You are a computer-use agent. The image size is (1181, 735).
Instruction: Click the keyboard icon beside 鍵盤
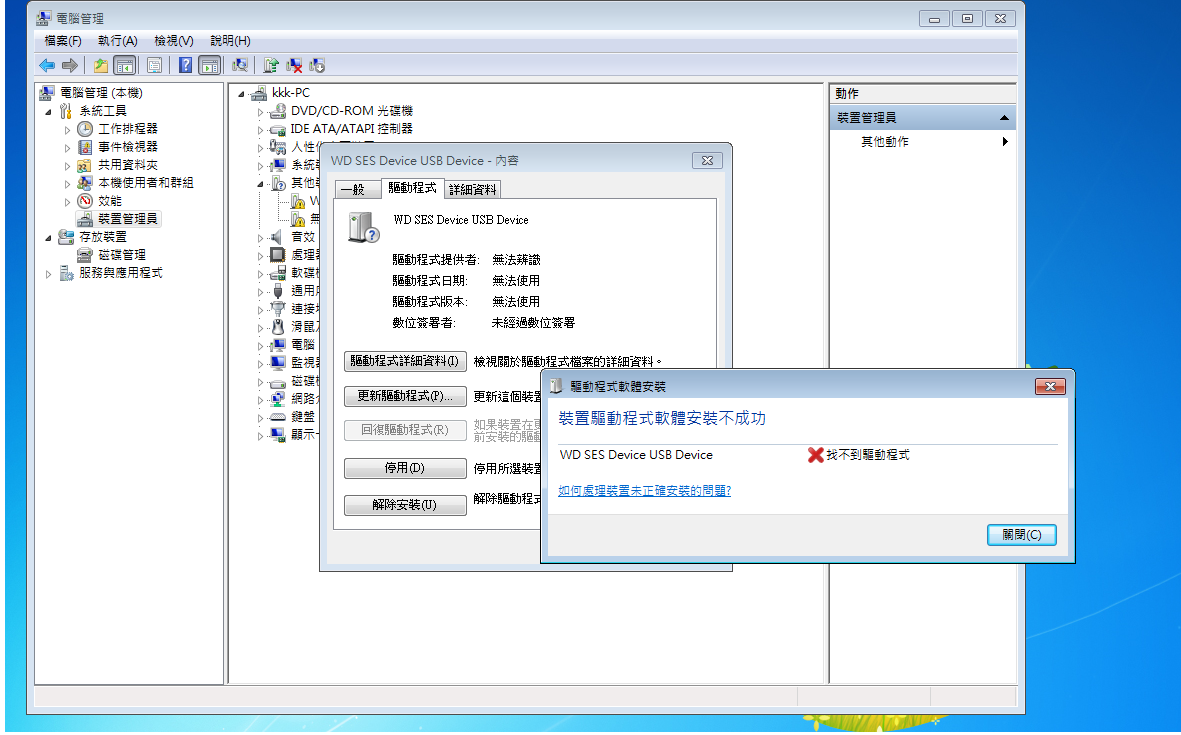tap(278, 416)
